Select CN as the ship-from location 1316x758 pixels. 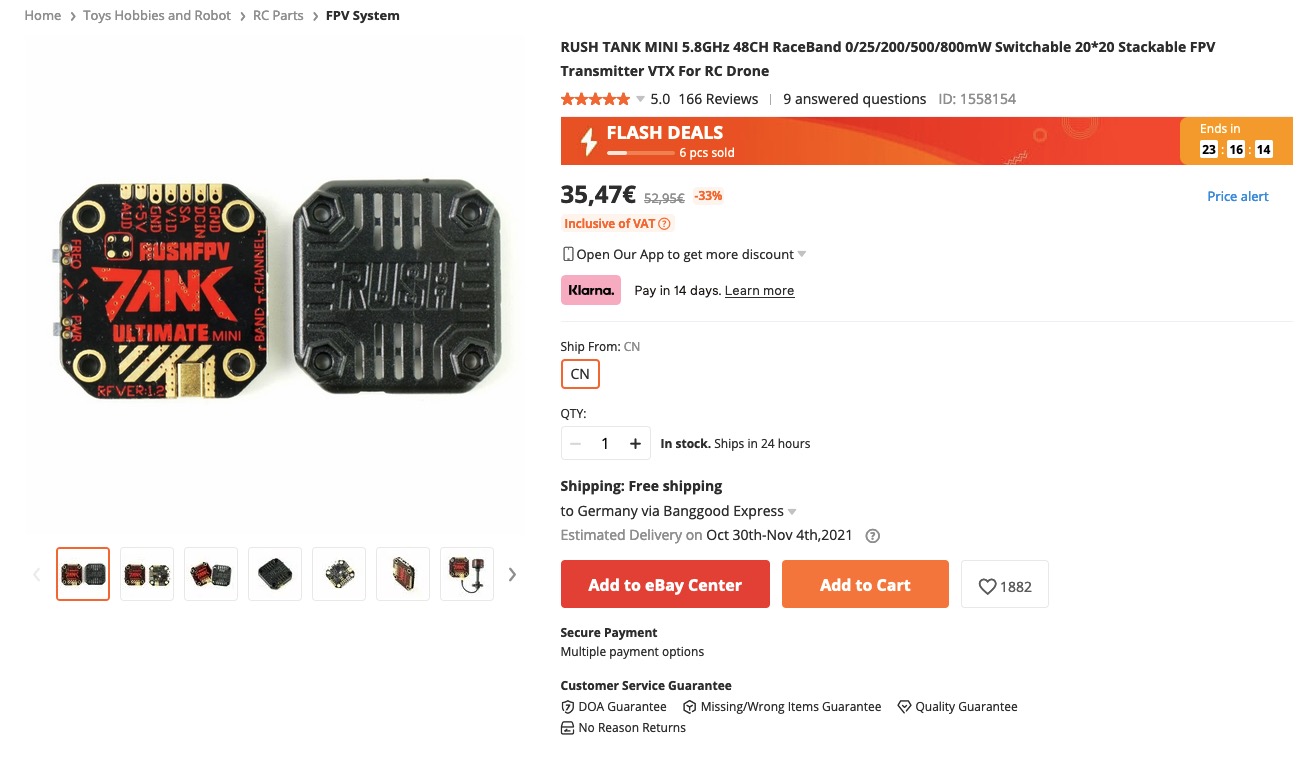pyautogui.click(x=580, y=373)
